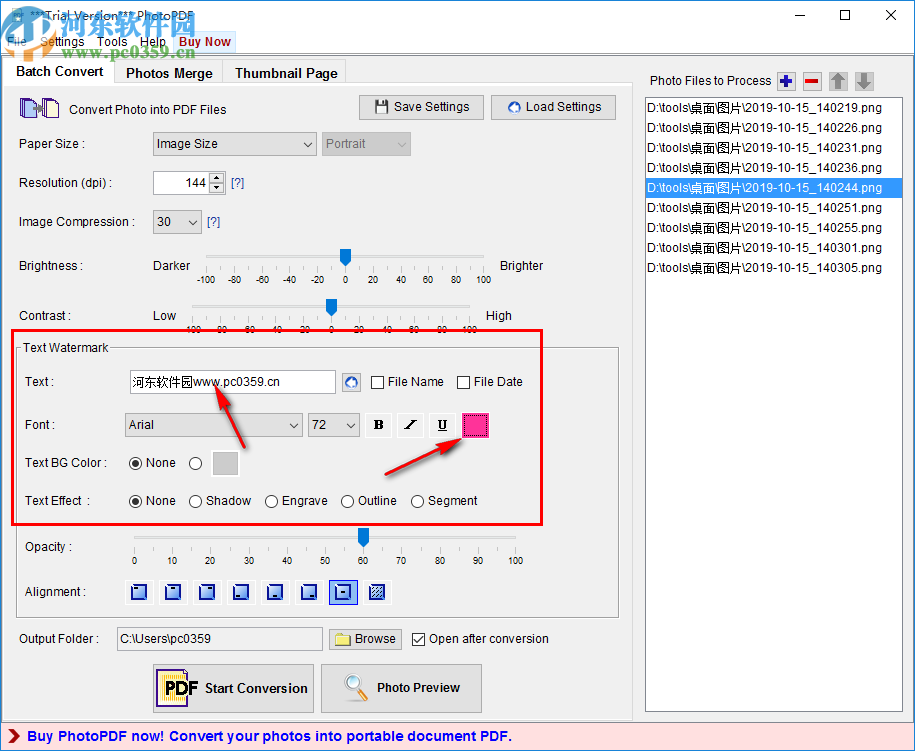Enable the File Name watermark checkbox
This screenshot has width=915, height=751.
[x=377, y=382]
